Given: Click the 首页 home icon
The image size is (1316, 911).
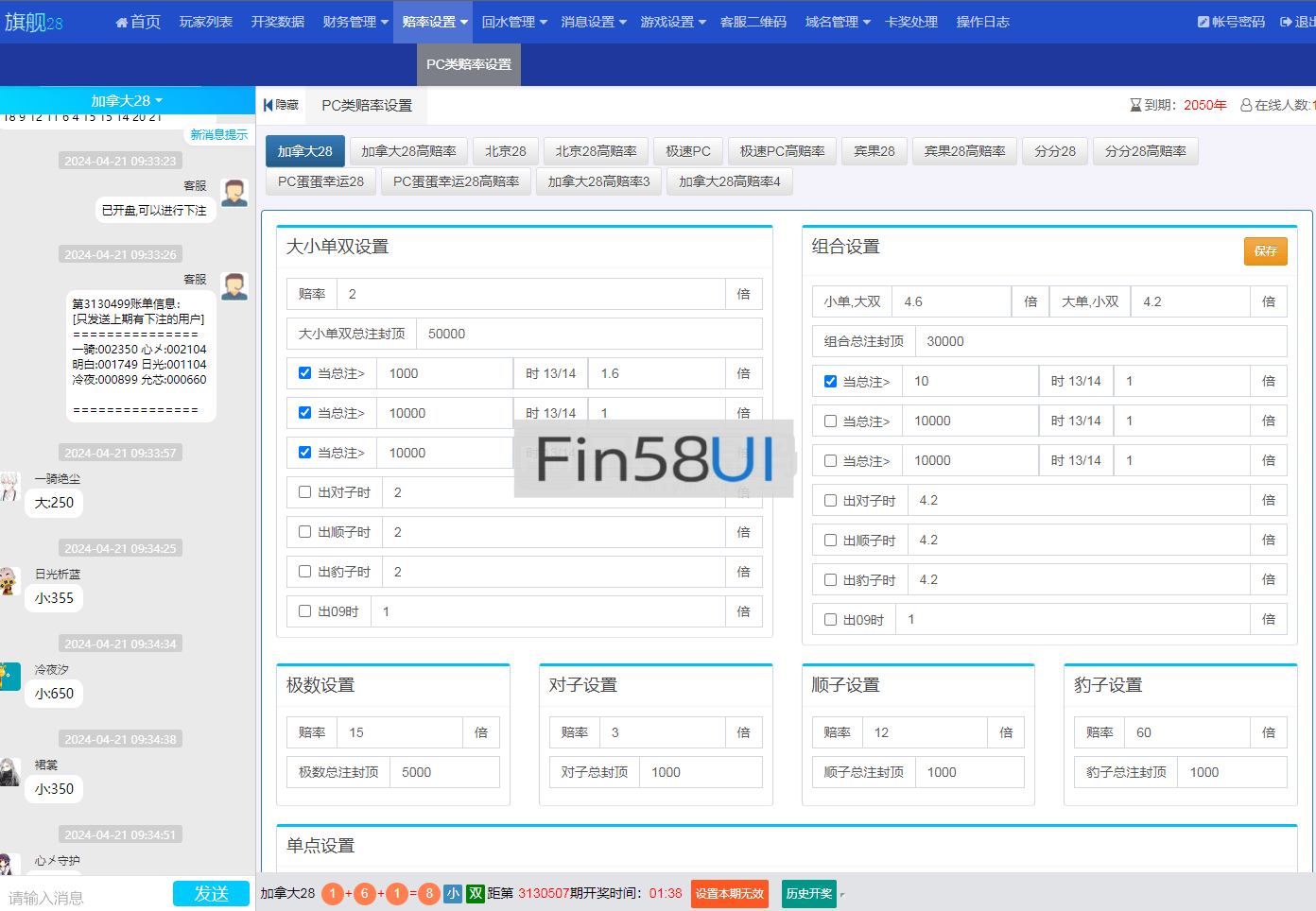Looking at the screenshot, I should (124, 21).
